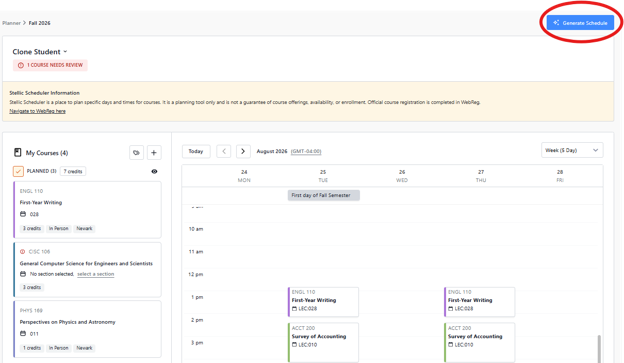Open Tuesday ENGL 110 First-Year Writing event
The width and height of the screenshot is (624, 363).
click(x=323, y=302)
